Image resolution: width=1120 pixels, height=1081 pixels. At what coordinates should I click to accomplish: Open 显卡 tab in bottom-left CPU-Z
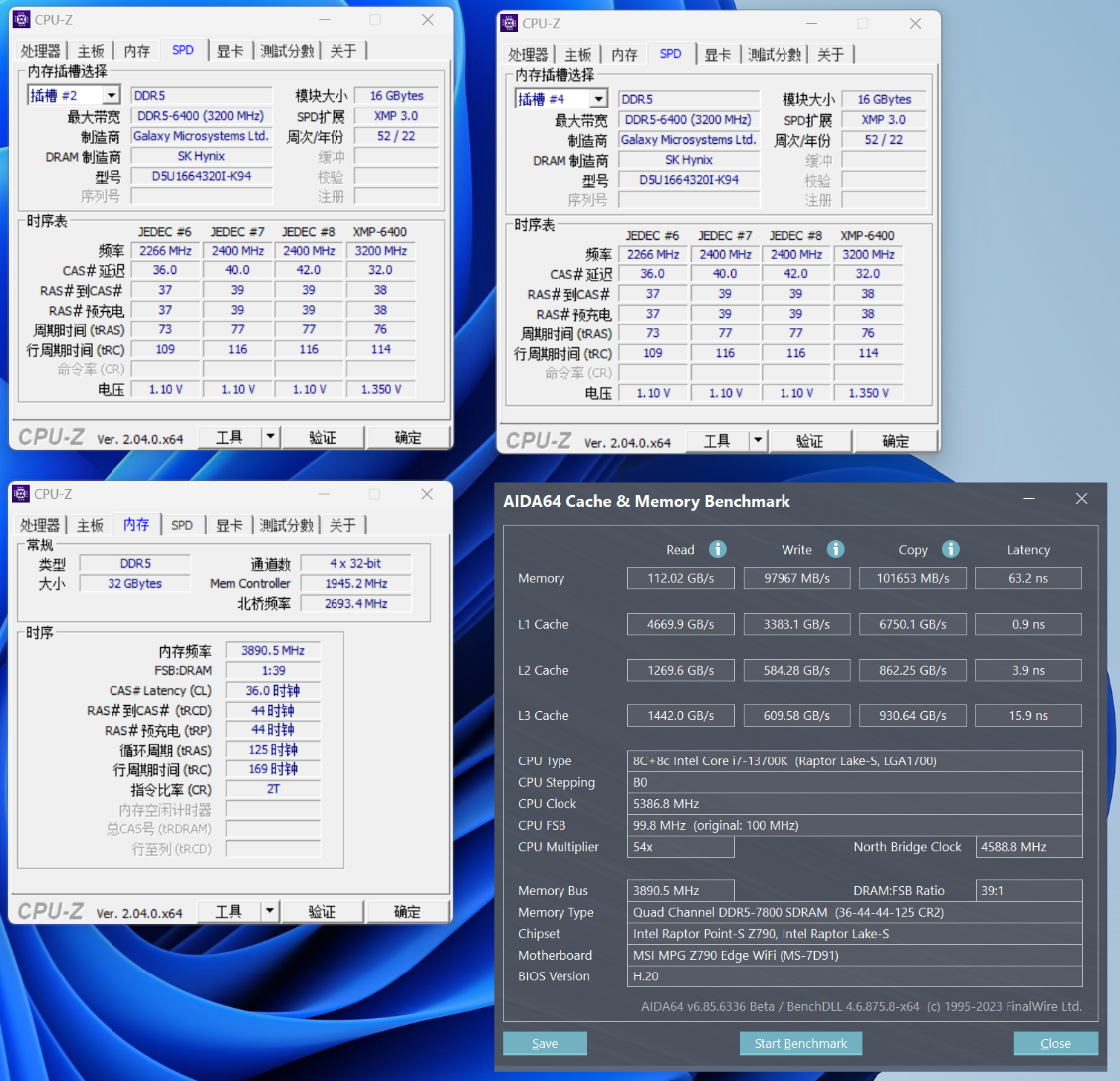[x=229, y=525]
